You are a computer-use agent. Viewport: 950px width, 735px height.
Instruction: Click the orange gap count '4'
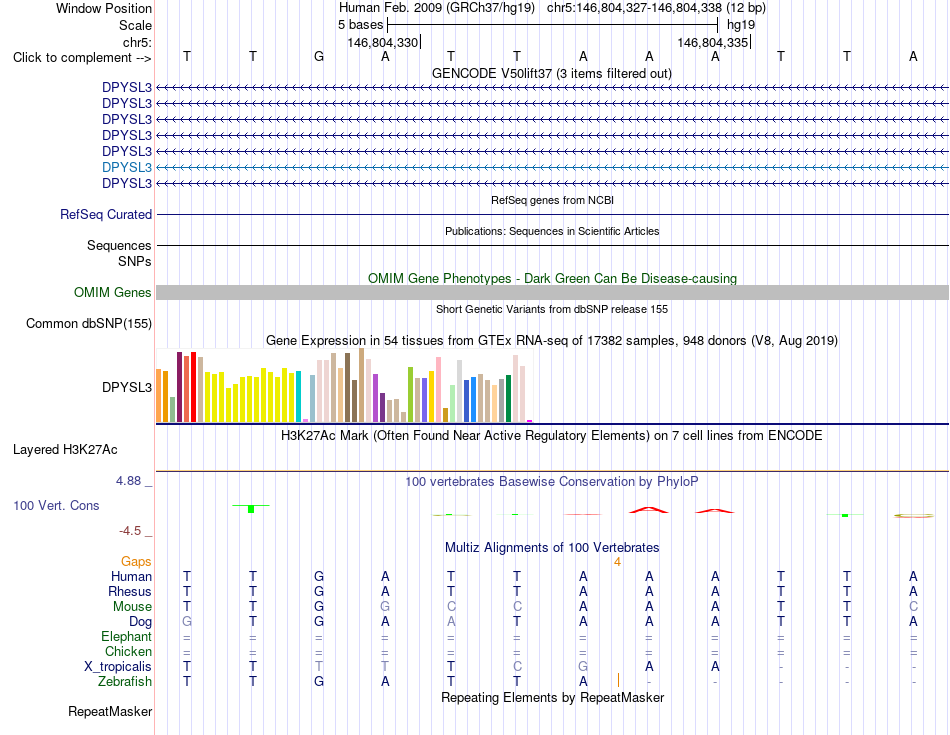[x=617, y=562]
